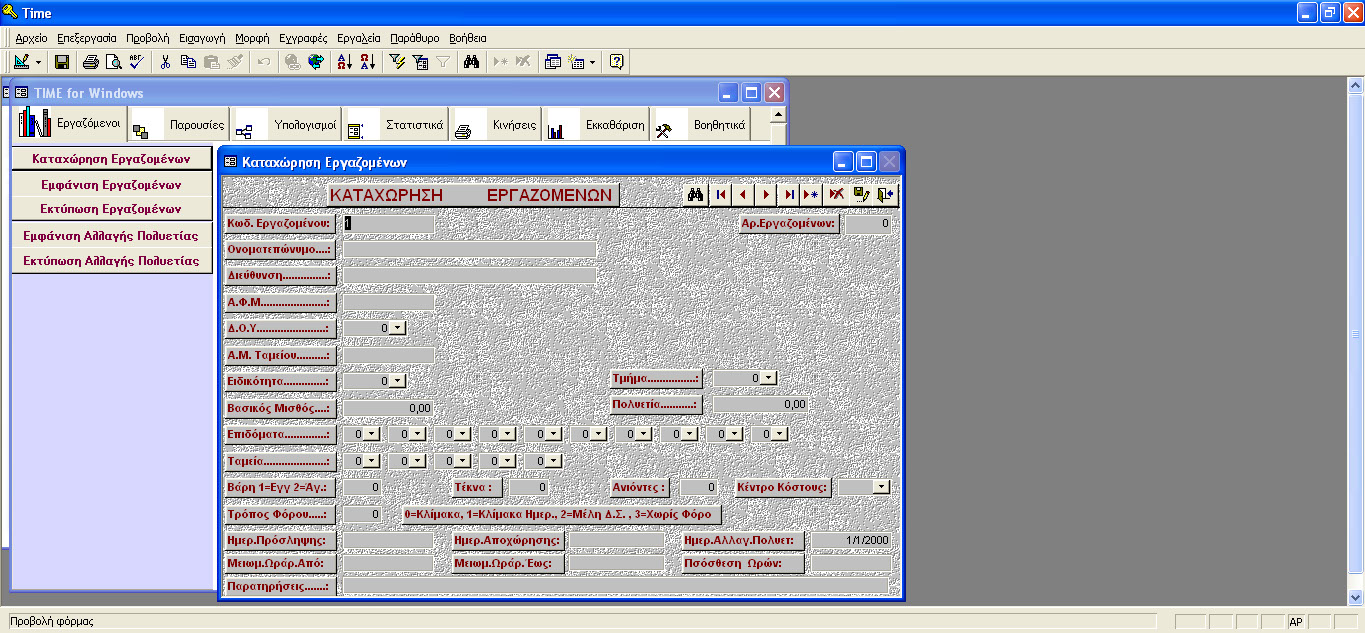Open the Κέντρο Κόστους dropdown
This screenshot has width=1365, height=633.
[x=881, y=487]
